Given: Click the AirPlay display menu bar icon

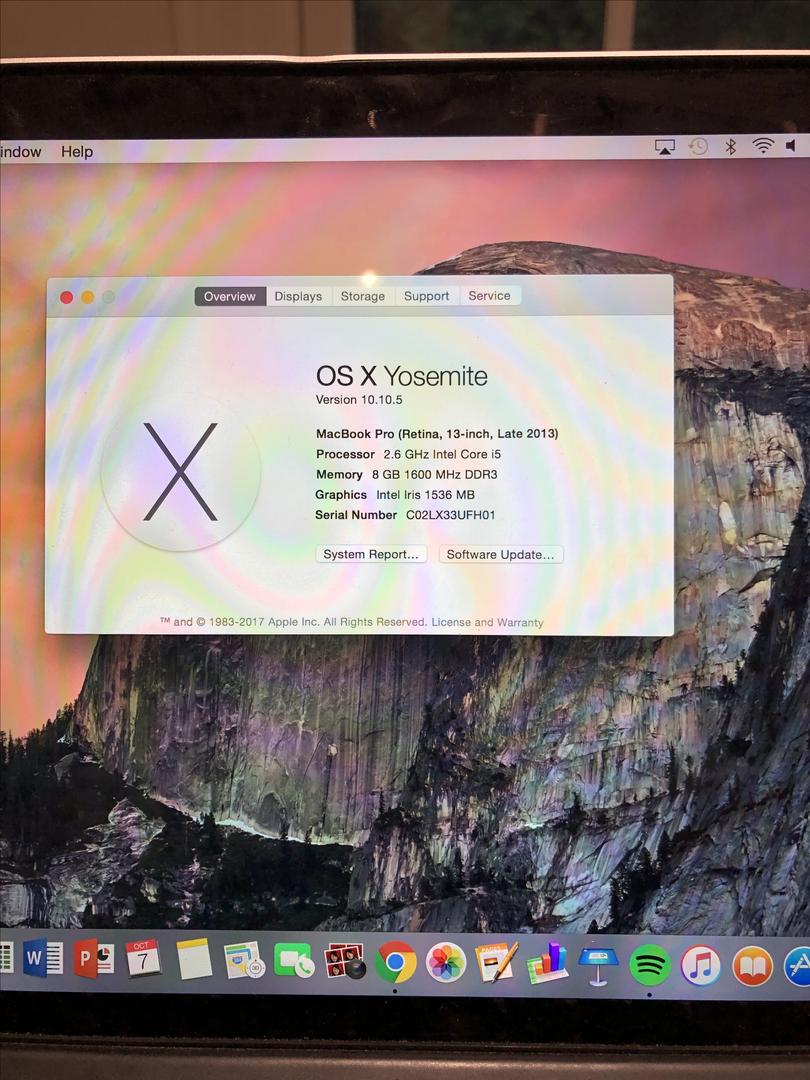Looking at the screenshot, I should pyautogui.click(x=665, y=146).
